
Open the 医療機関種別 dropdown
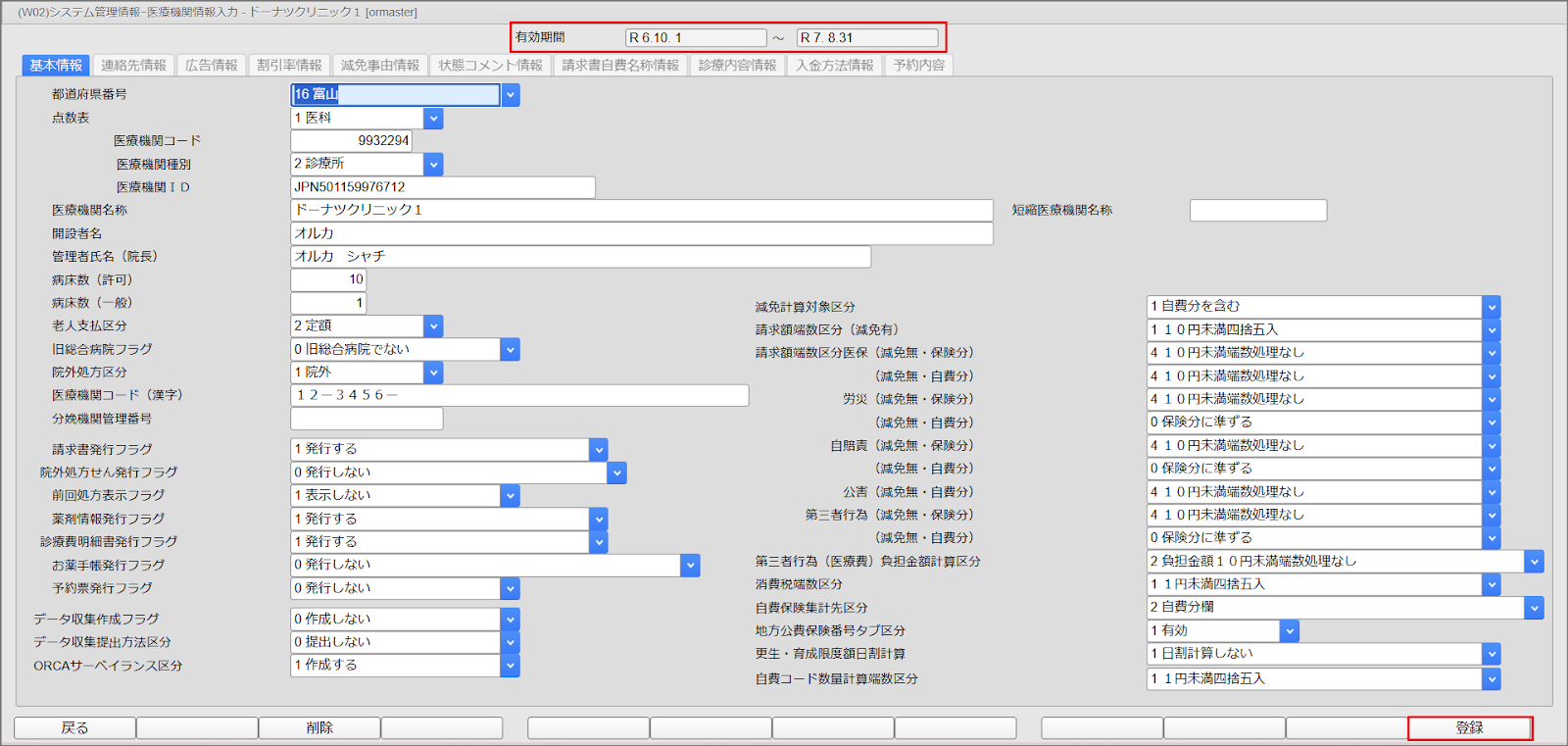(433, 165)
